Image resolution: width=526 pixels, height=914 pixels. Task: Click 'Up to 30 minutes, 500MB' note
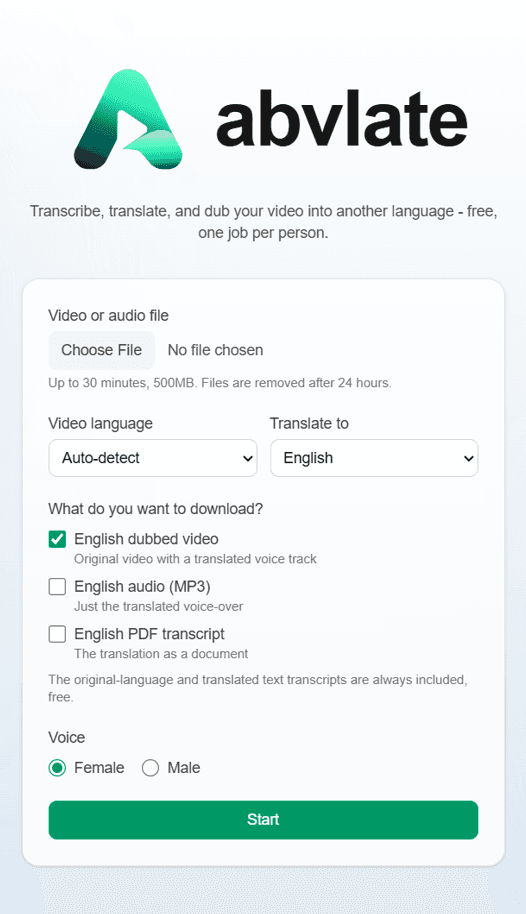coord(220,383)
